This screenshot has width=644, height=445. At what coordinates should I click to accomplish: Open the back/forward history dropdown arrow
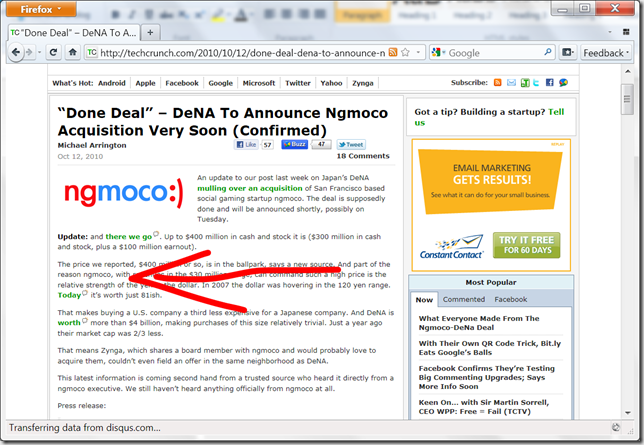[39, 53]
